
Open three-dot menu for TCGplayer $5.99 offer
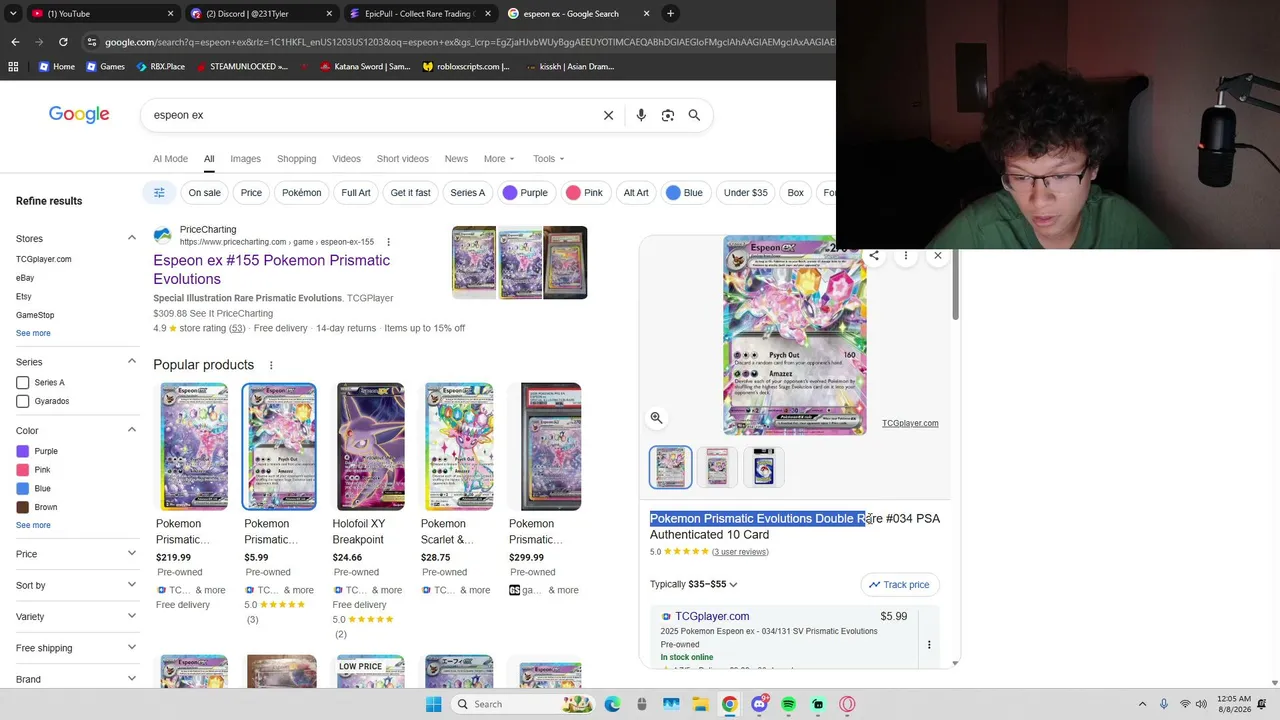click(x=929, y=645)
